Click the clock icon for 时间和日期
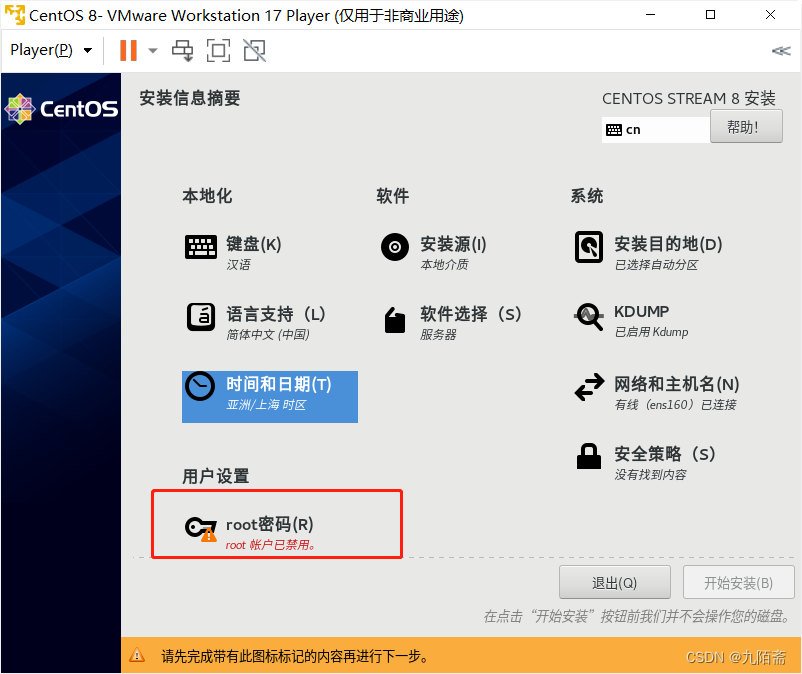 [200, 386]
